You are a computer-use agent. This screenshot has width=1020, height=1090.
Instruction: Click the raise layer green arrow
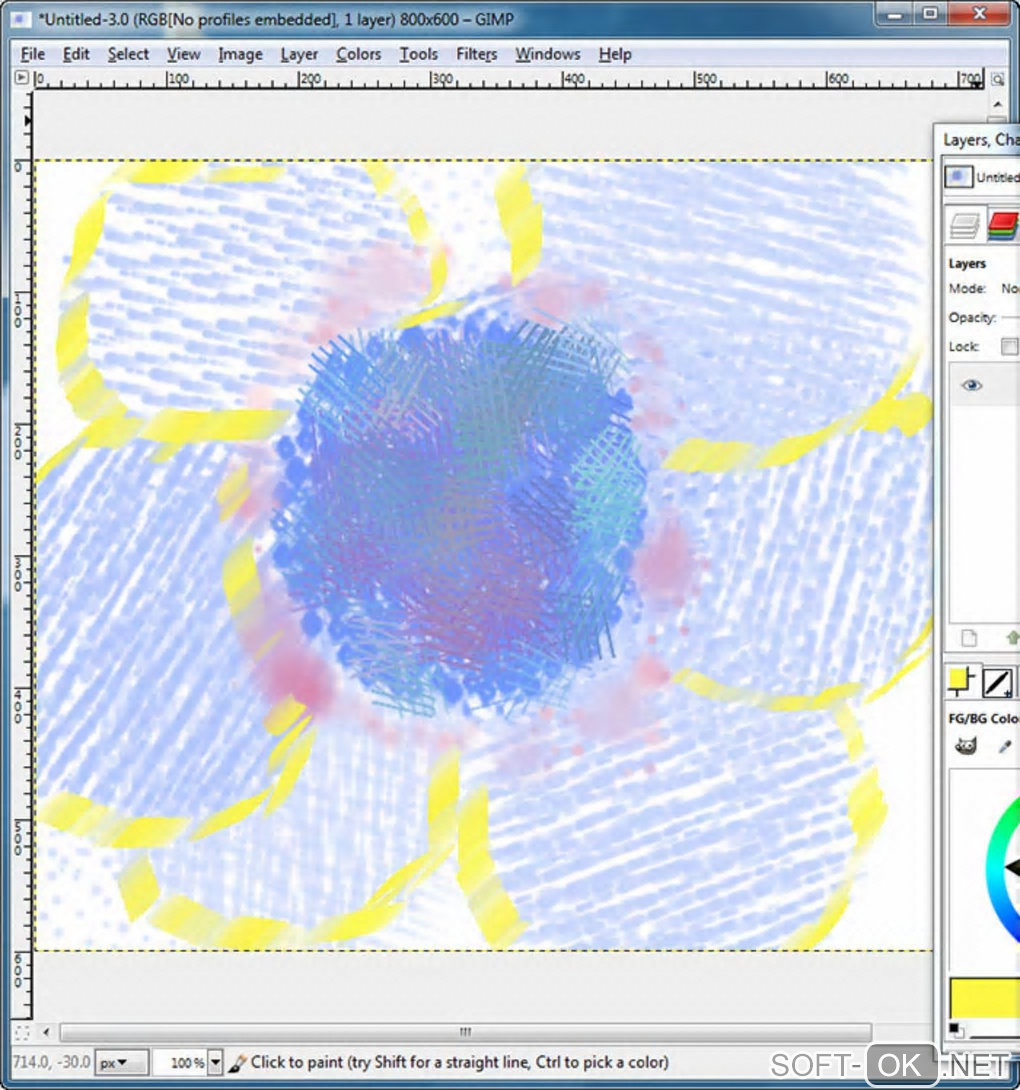point(1012,637)
